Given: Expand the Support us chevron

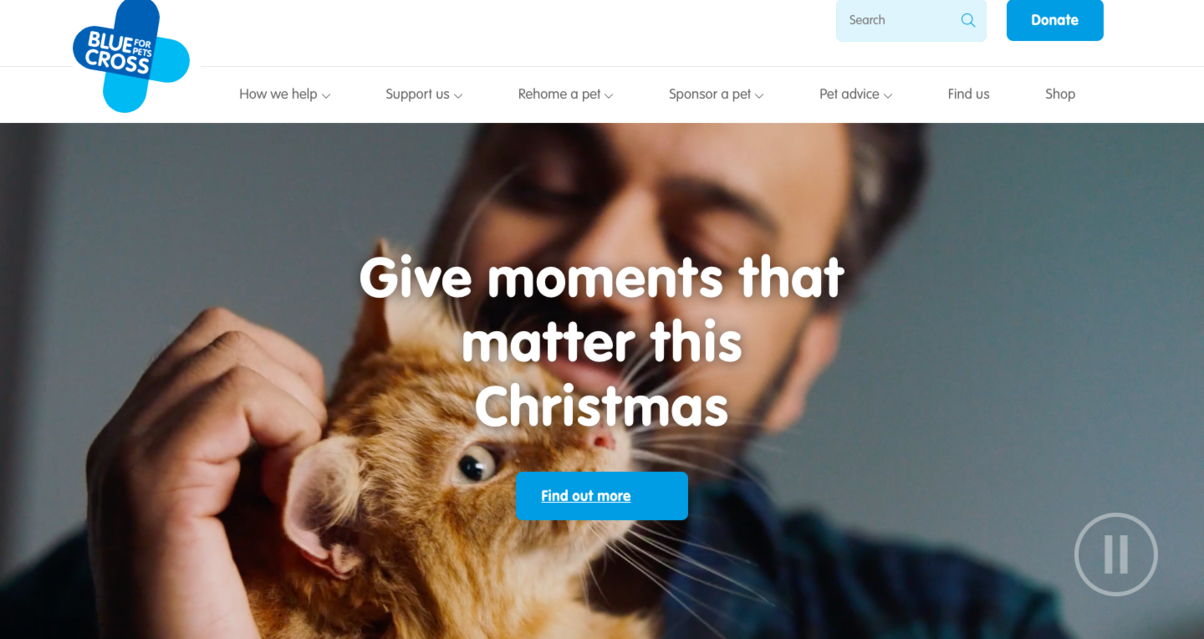Looking at the screenshot, I should click(x=458, y=96).
